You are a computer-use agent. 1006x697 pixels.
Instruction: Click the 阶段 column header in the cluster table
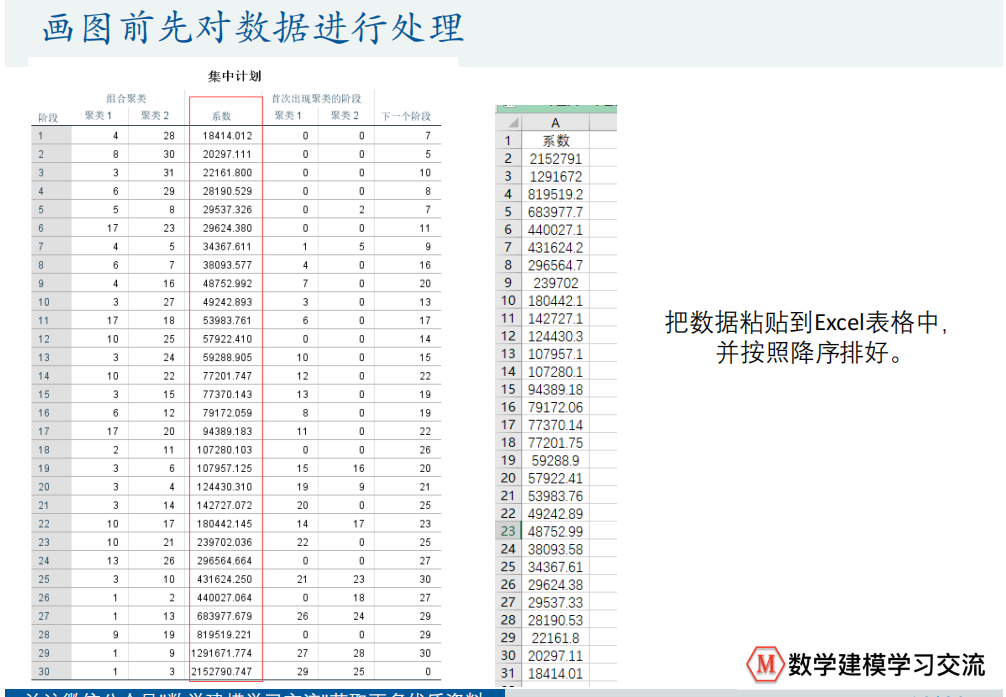click(48, 117)
